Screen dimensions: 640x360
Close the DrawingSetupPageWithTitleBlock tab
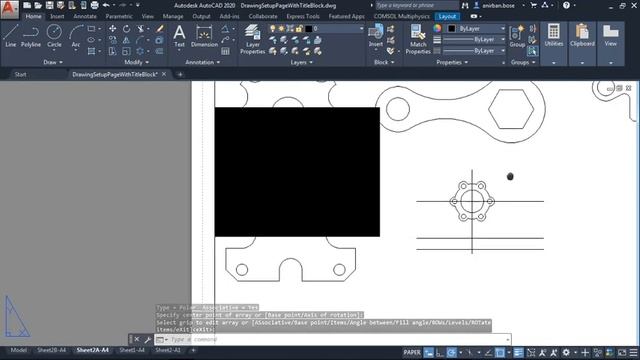[164, 74]
